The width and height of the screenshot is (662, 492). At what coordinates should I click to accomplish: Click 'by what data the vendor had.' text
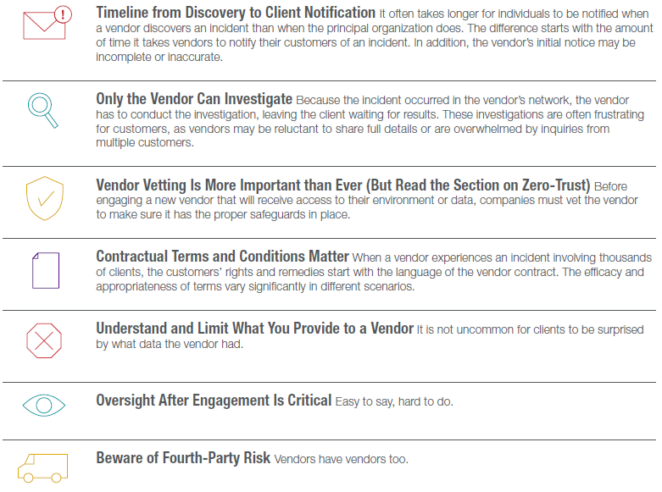pos(170,344)
